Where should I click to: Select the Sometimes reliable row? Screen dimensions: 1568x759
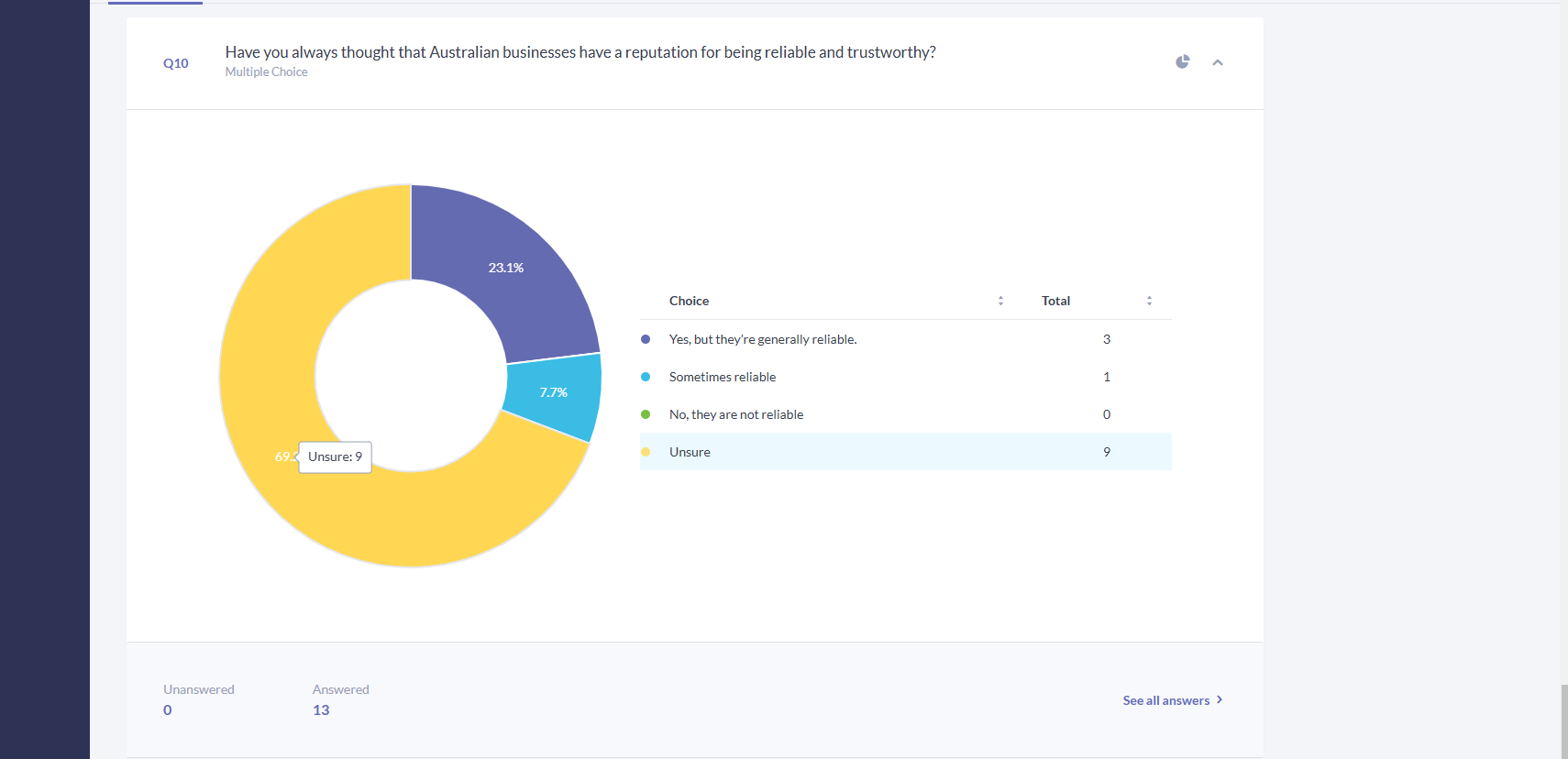coord(906,377)
